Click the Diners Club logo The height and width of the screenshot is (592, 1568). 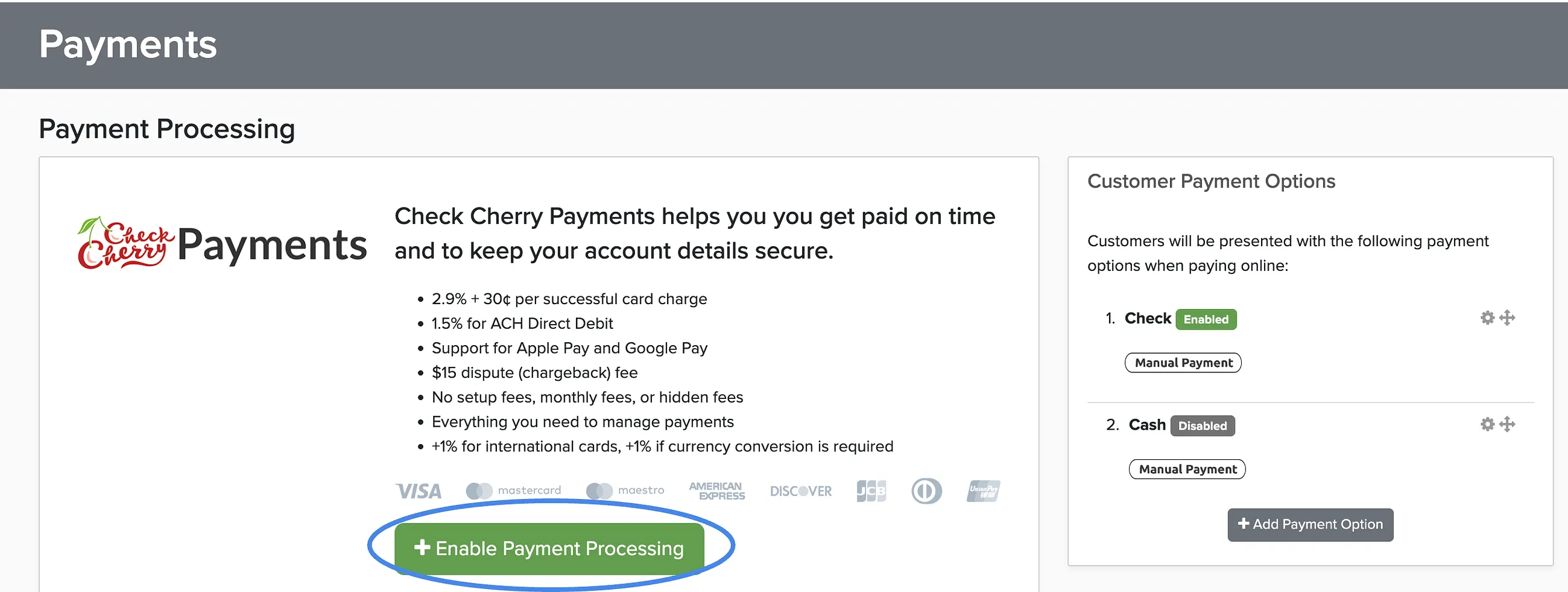[926, 491]
